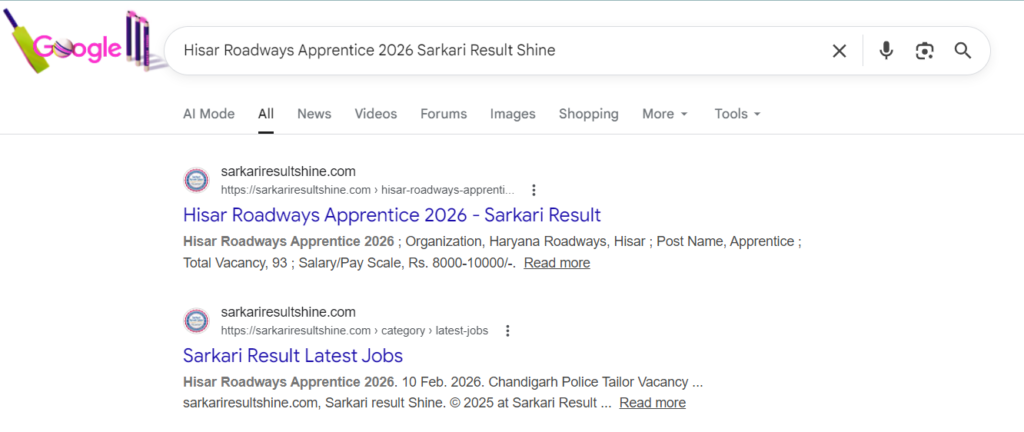Start voice search with microphone icon
The height and width of the screenshot is (432, 1024).
(x=886, y=51)
